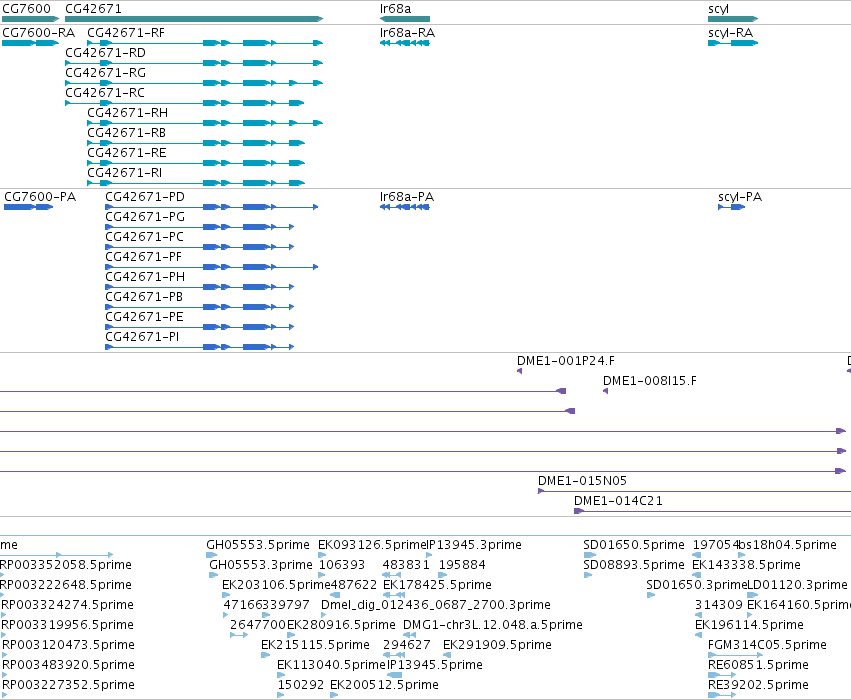The width and height of the screenshot is (851, 700).
Task: Click EST EK291909.5prime
Action: tap(497, 645)
